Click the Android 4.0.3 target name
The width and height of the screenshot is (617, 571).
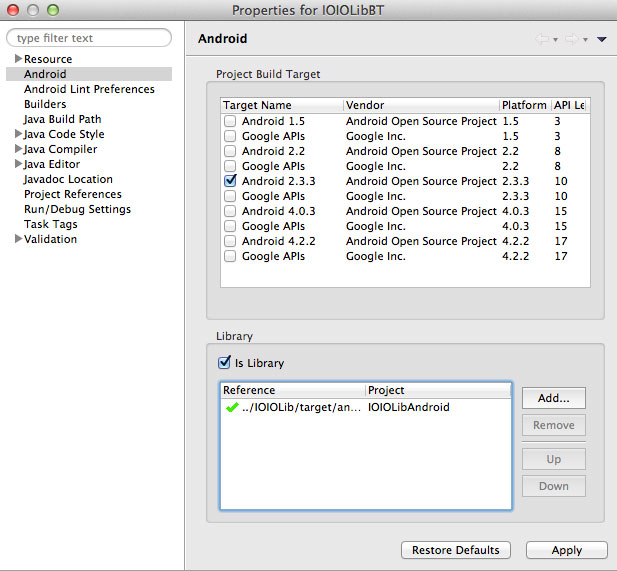pos(279,211)
